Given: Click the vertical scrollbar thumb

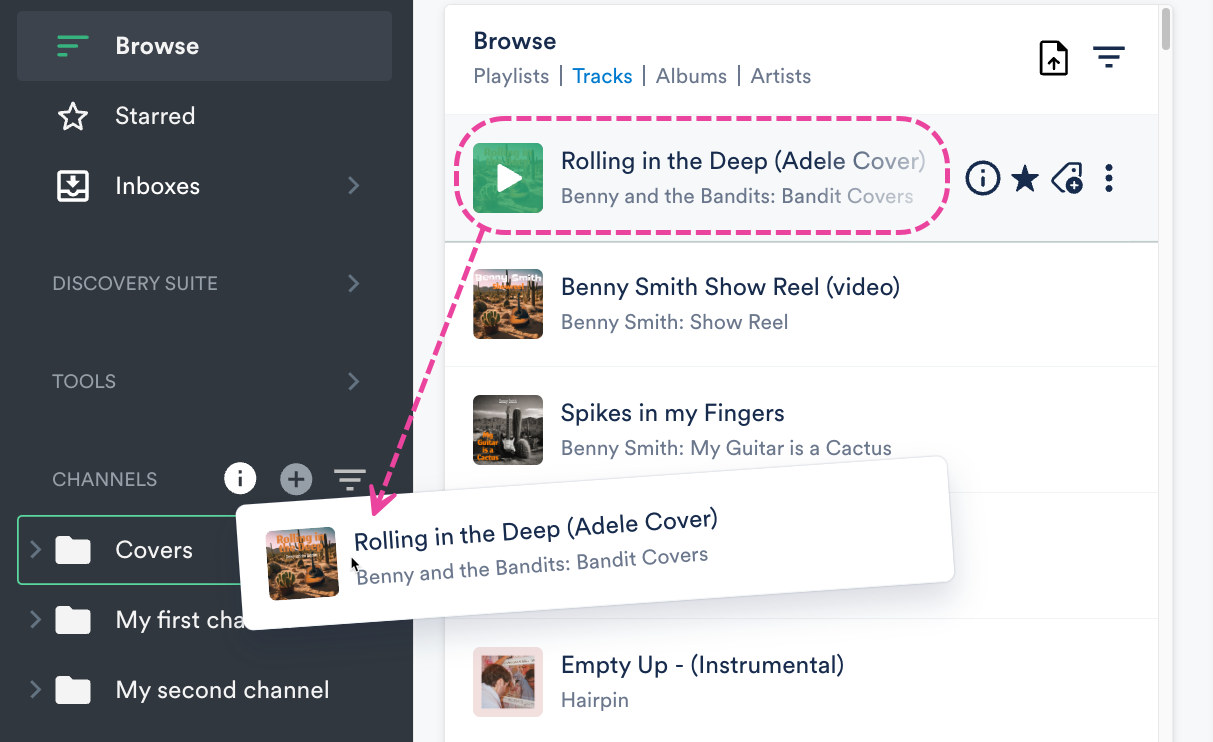Looking at the screenshot, I should (1166, 27).
